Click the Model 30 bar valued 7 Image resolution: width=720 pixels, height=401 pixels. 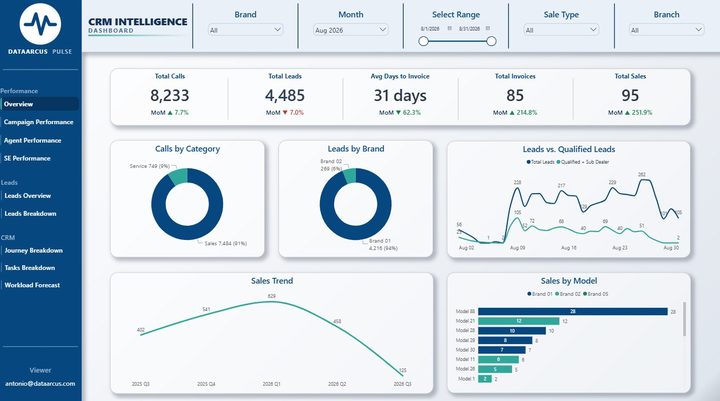(x=502, y=350)
